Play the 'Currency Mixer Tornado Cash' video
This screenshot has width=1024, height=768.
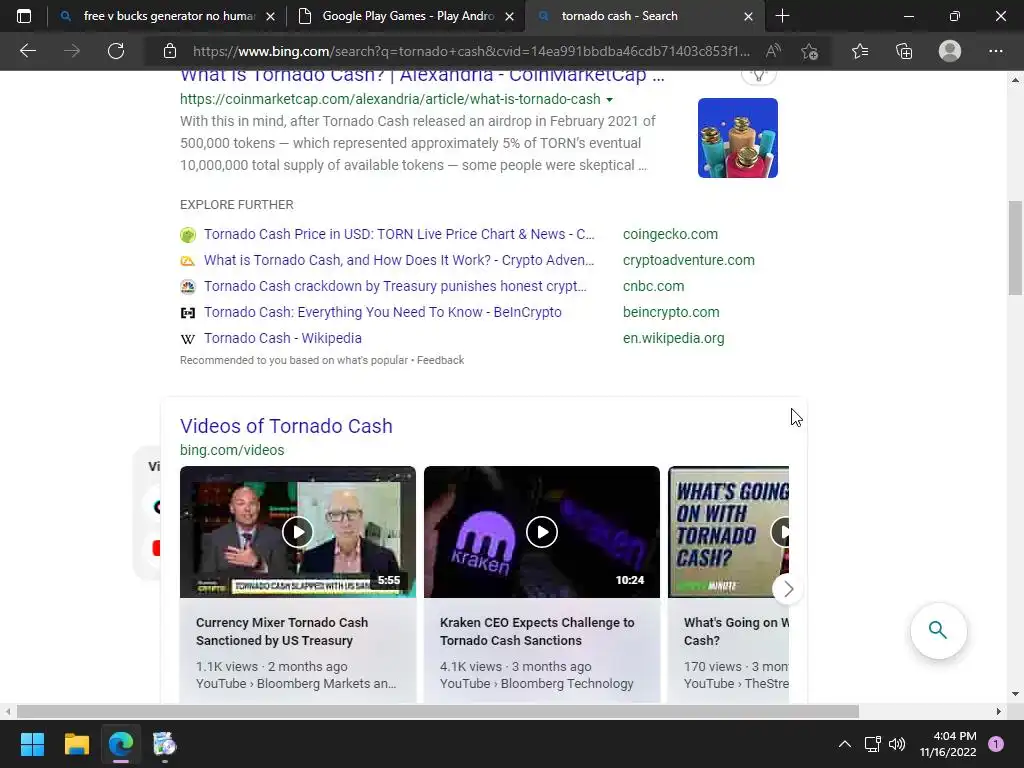click(298, 532)
